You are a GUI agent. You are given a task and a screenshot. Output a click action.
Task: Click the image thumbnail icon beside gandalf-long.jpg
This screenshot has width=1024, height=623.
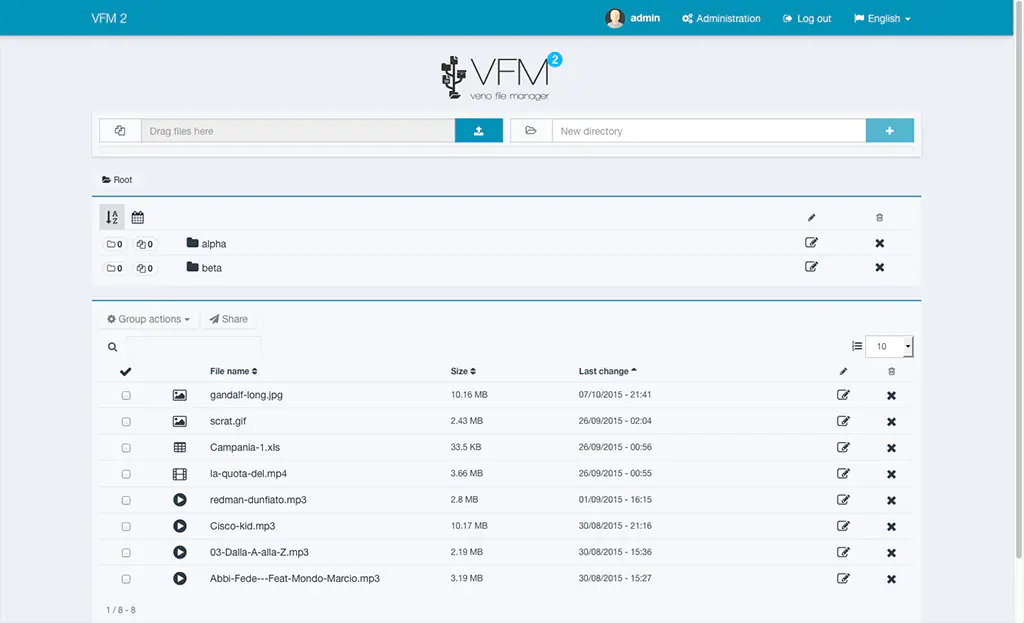click(x=179, y=395)
